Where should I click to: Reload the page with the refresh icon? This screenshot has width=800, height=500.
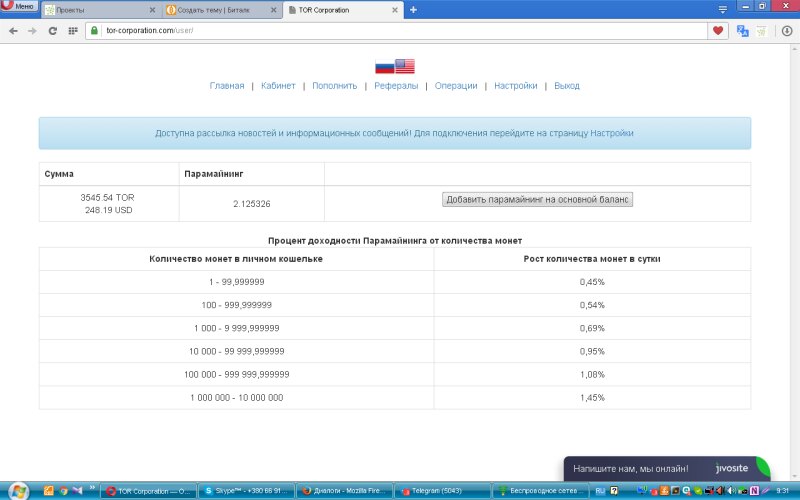[x=52, y=30]
